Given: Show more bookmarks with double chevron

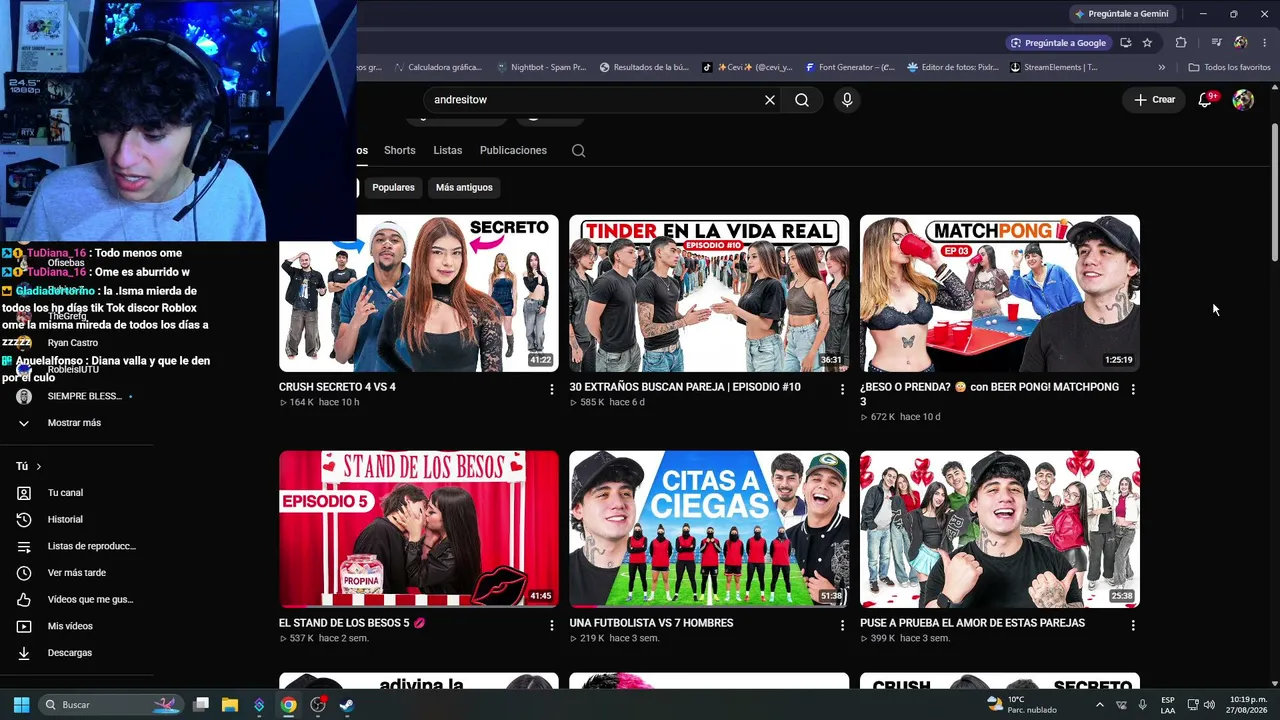Looking at the screenshot, I should [1162, 68].
